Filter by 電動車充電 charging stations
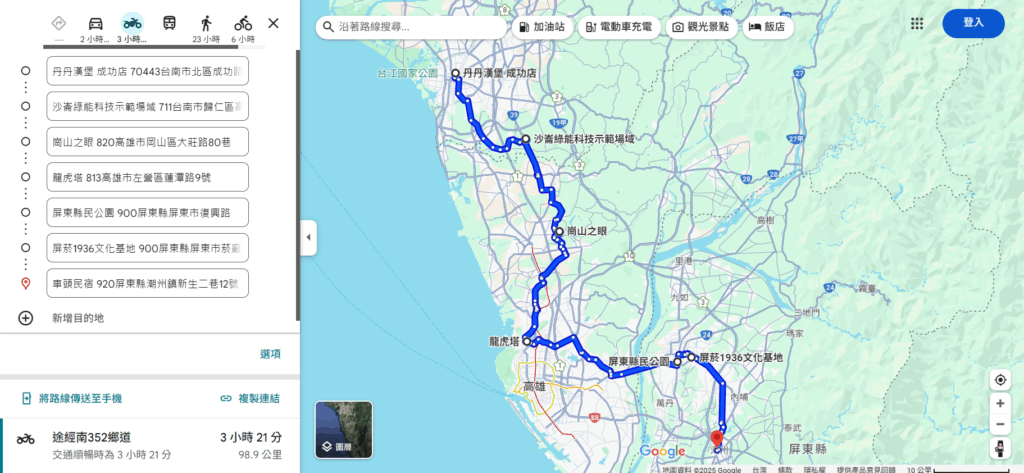1024x473 pixels. [619, 27]
